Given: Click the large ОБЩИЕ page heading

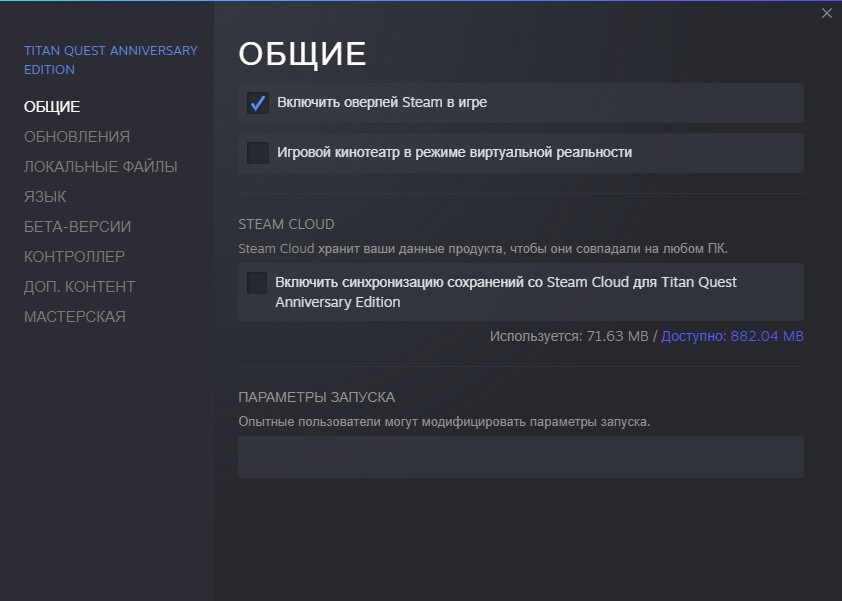Looking at the screenshot, I should tap(302, 55).
